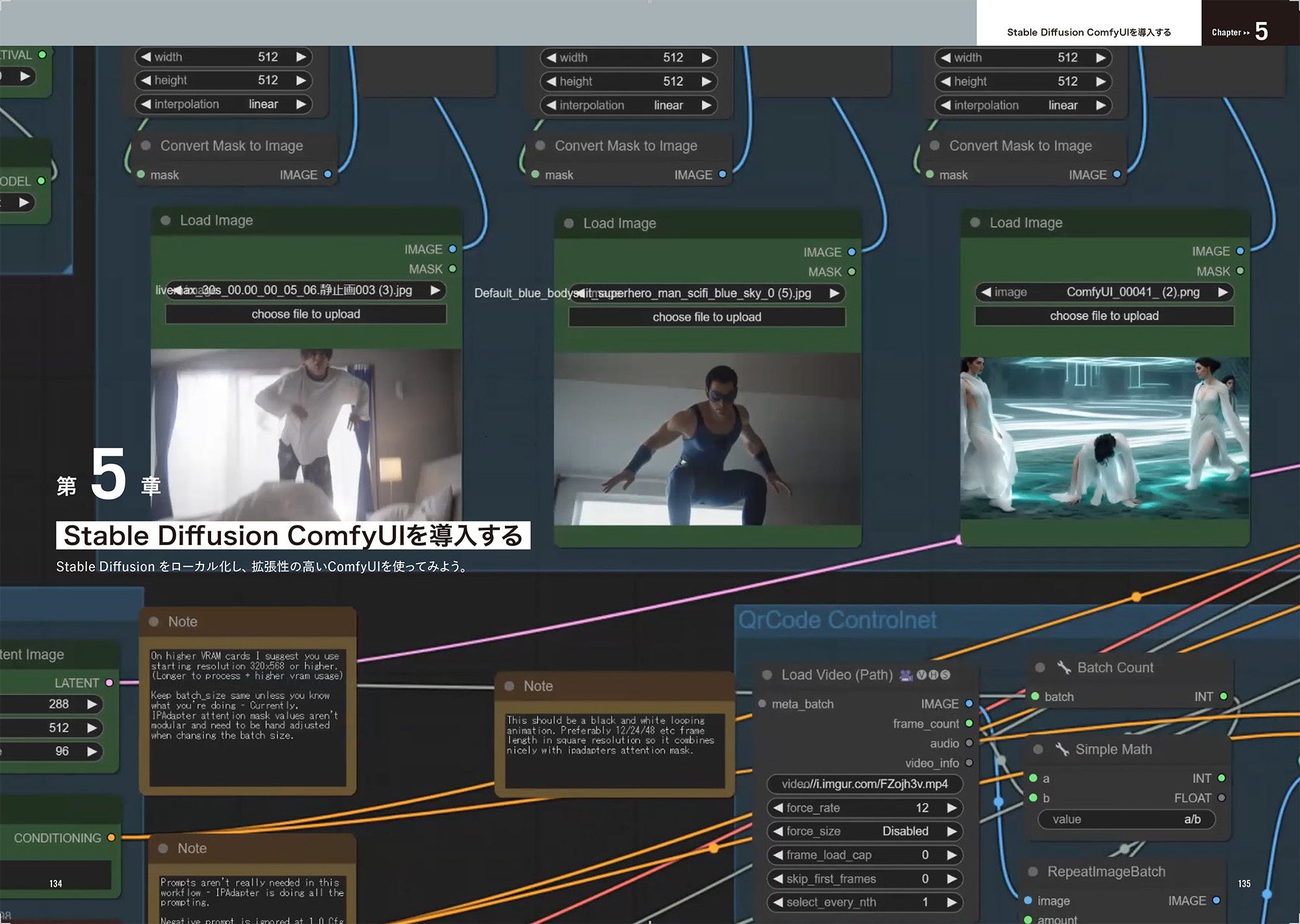Click the Simple Math wrench icon
The width and height of the screenshot is (1300, 924).
[x=1062, y=749]
